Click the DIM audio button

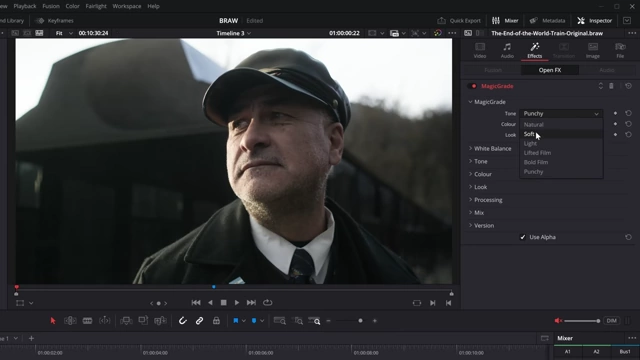coord(611,321)
